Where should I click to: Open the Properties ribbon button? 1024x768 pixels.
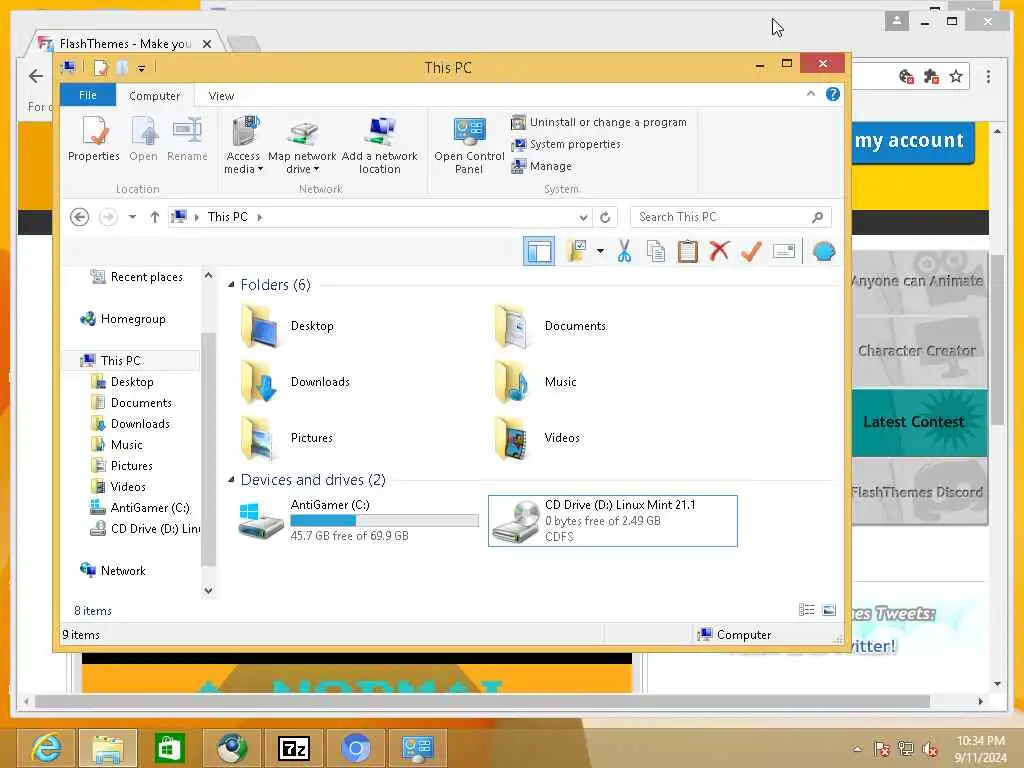tap(94, 138)
